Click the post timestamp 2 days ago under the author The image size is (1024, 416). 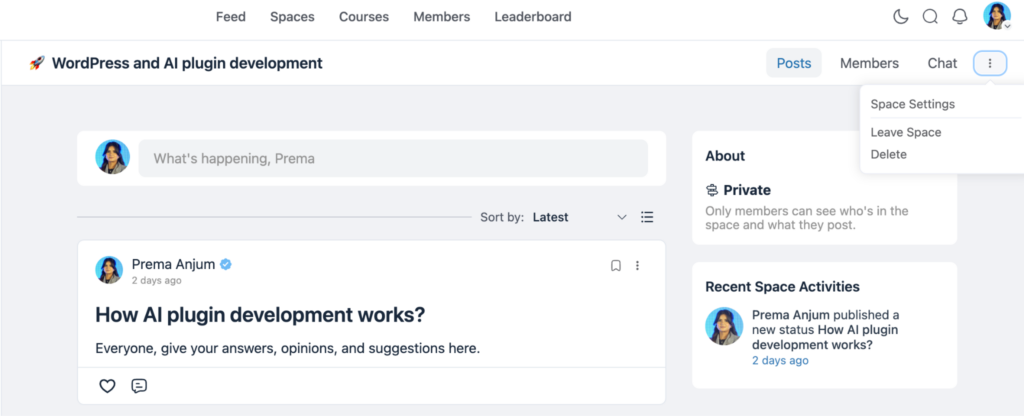157,281
